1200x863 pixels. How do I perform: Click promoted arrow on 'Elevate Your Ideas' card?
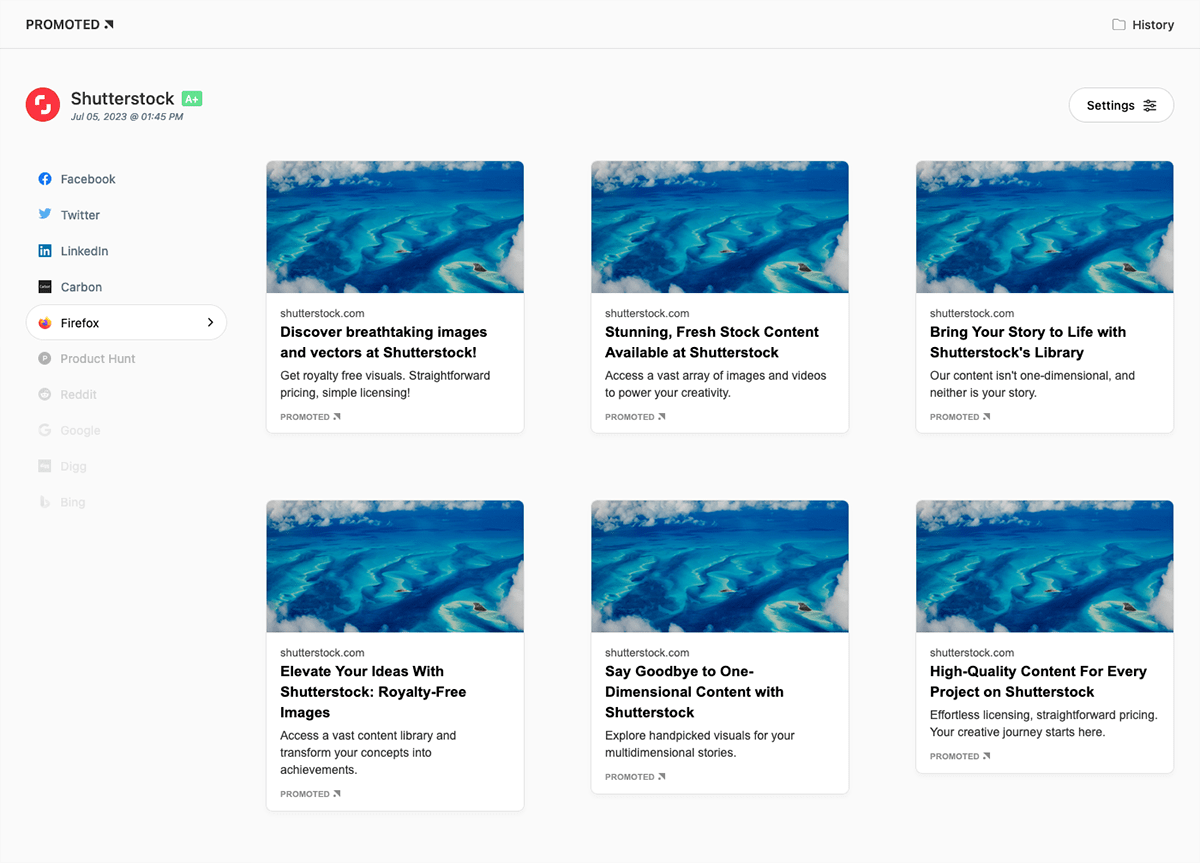click(337, 794)
